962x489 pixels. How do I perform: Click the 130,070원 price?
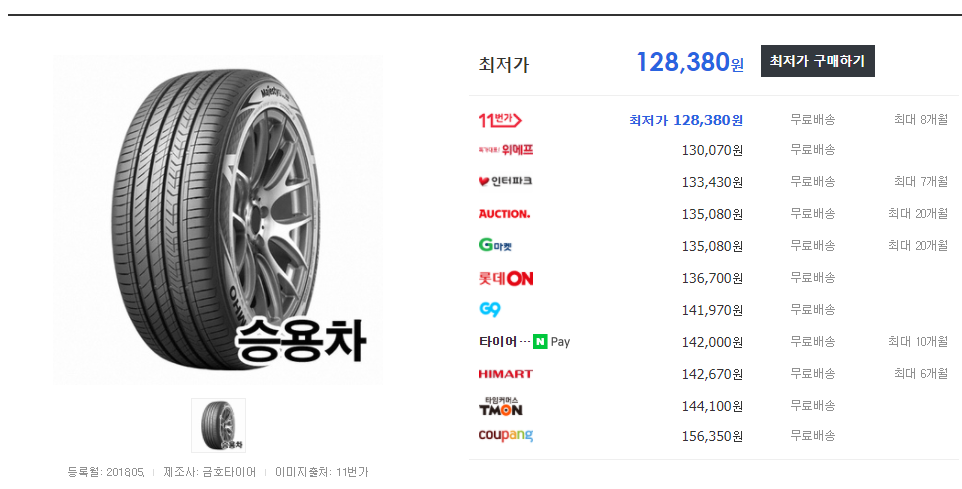[x=712, y=150]
